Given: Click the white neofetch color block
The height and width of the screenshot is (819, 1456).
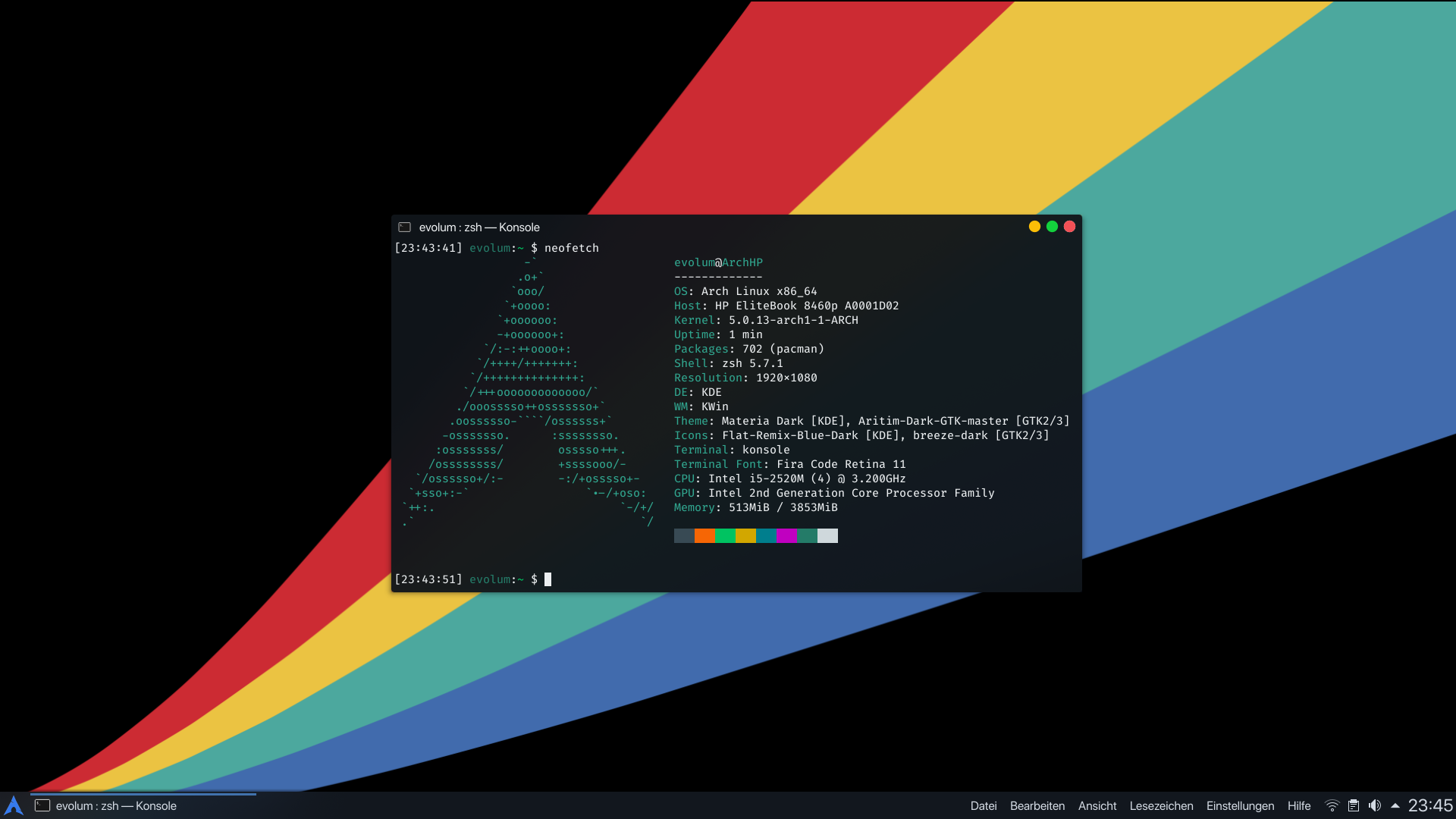Looking at the screenshot, I should coord(827,536).
